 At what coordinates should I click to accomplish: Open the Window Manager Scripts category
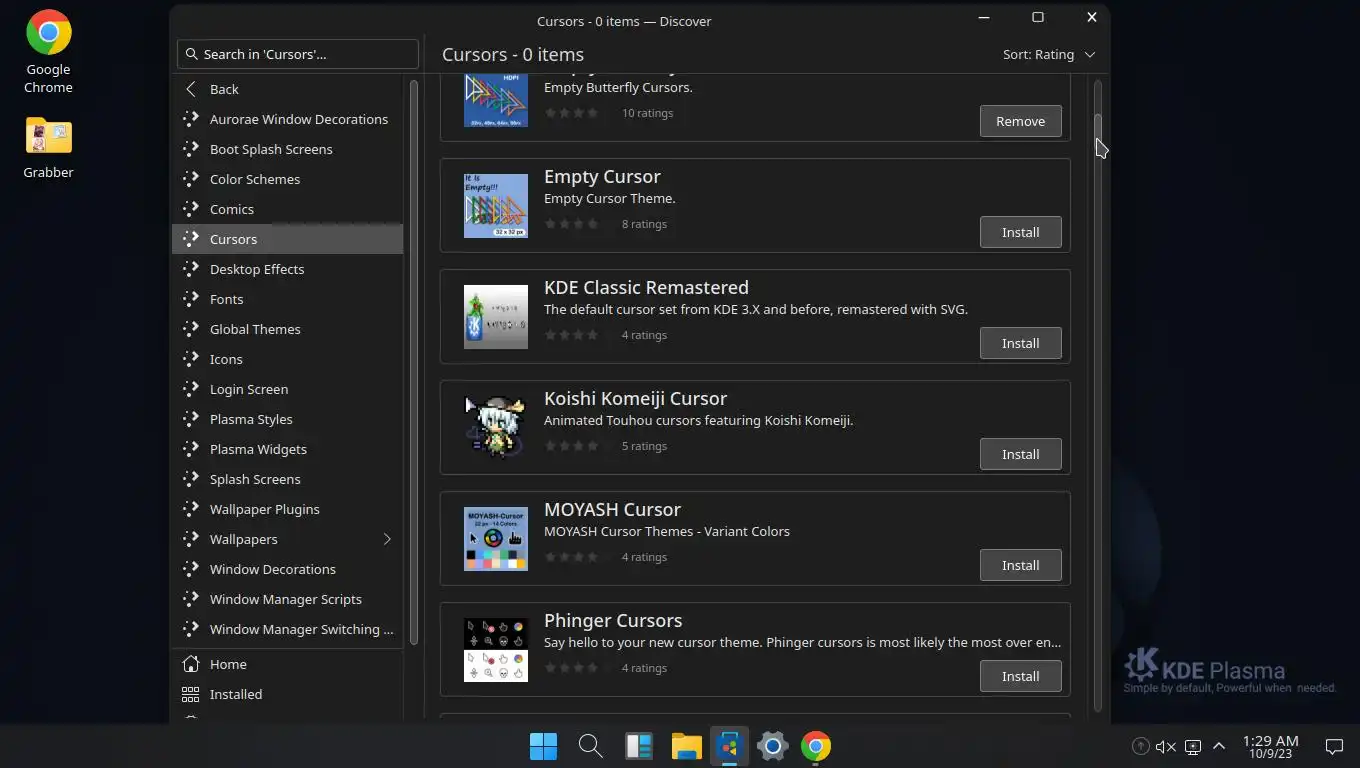[x=288, y=599]
